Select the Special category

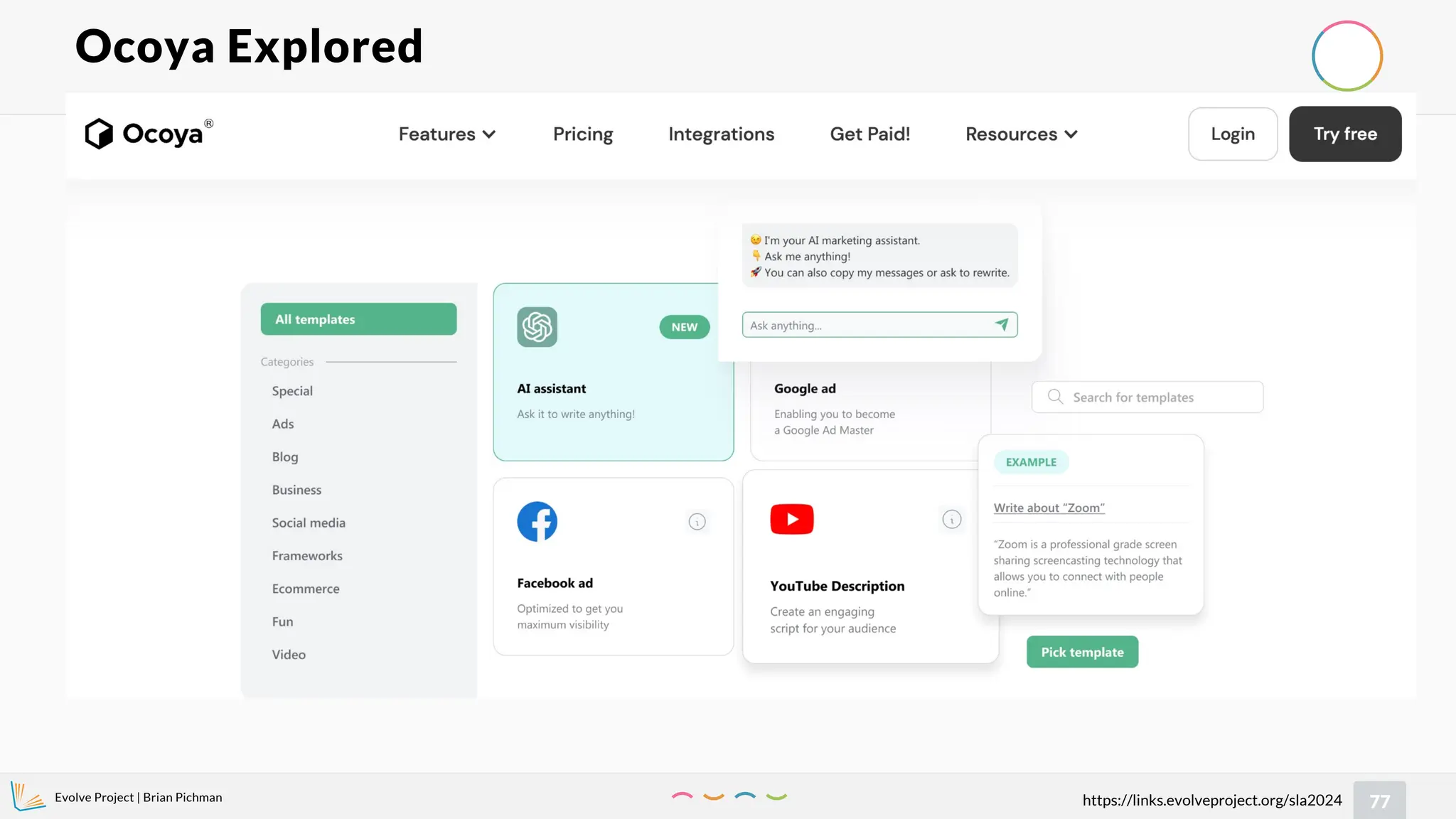(x=292, y=391)
